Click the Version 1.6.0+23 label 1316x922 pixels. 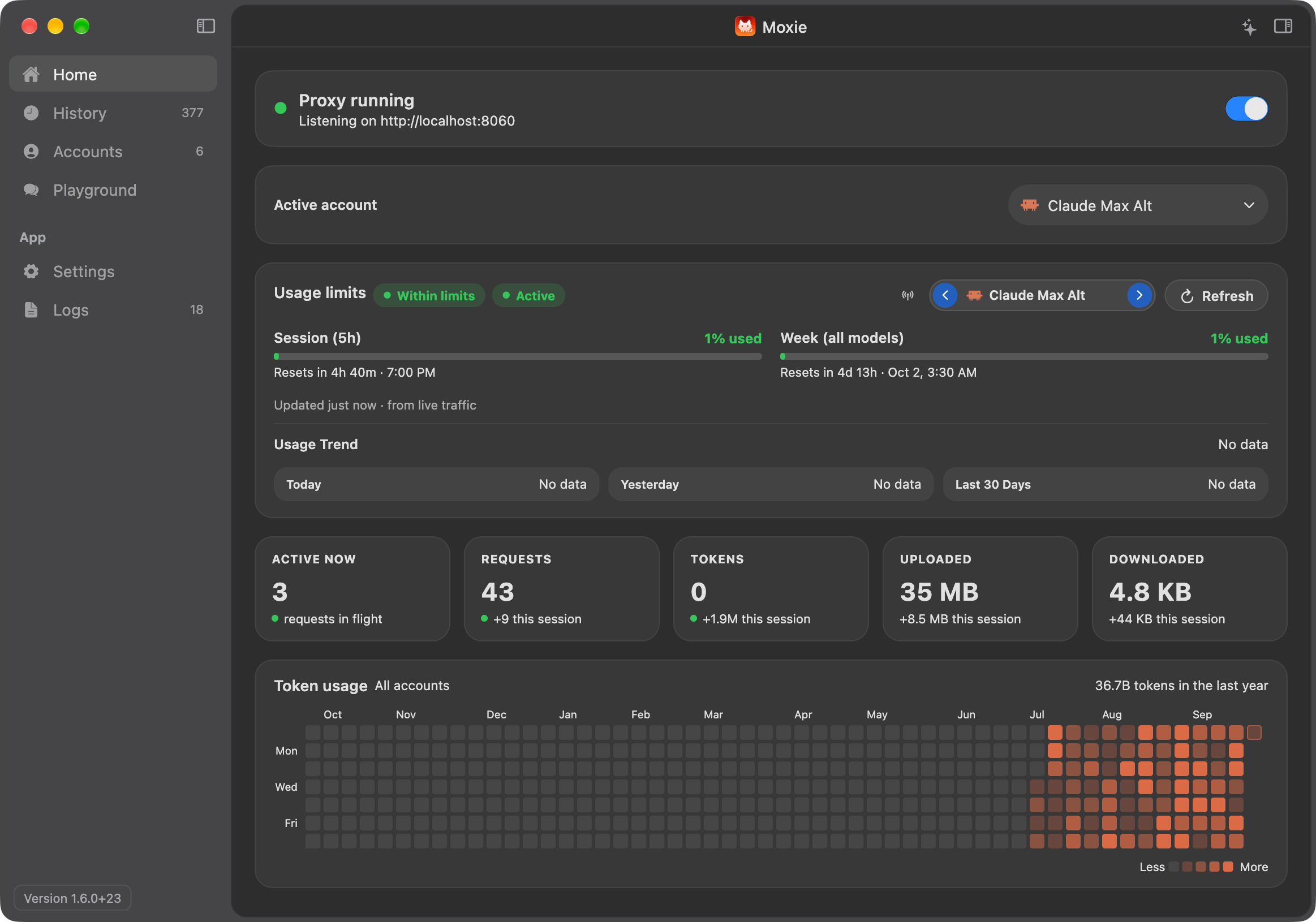tap(72, 898)
